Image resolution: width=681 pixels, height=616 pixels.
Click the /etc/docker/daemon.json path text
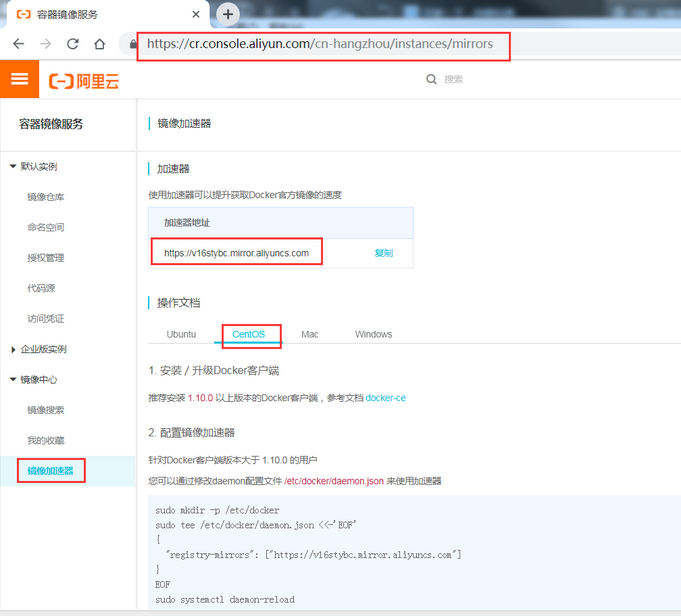coord(334,481)
